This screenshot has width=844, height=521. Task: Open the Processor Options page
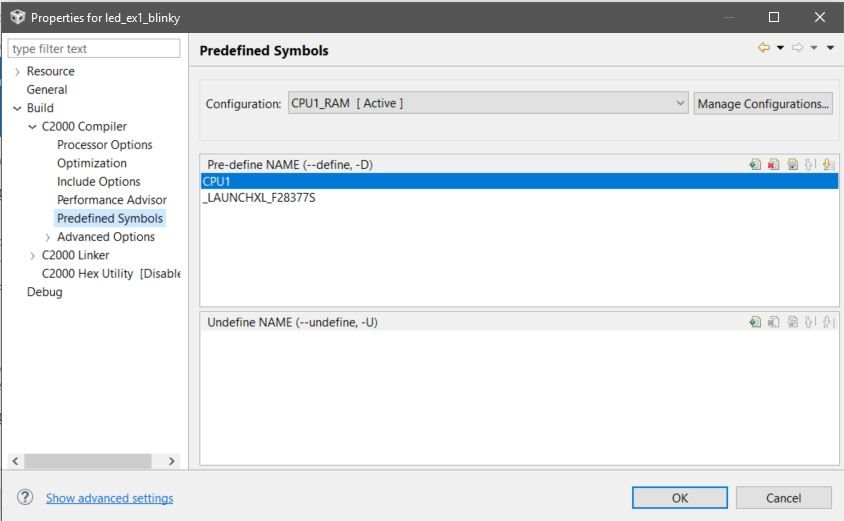click(x=104, y=145)
